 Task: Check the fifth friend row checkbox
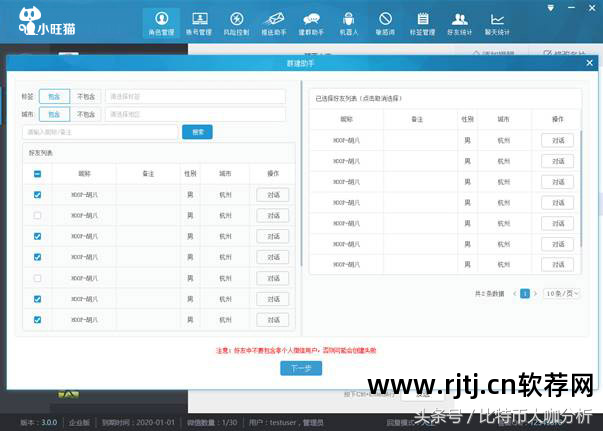coord(37,278)
